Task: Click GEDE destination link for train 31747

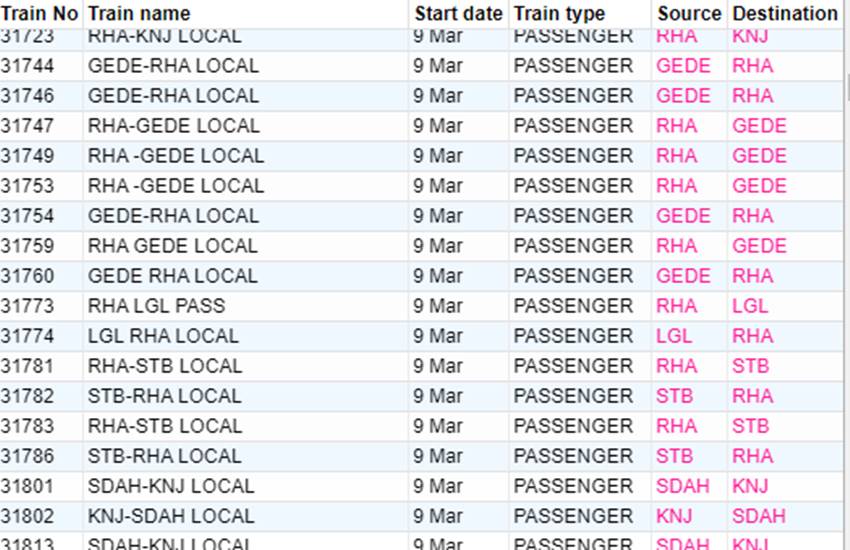Action: tap(759, 126)
